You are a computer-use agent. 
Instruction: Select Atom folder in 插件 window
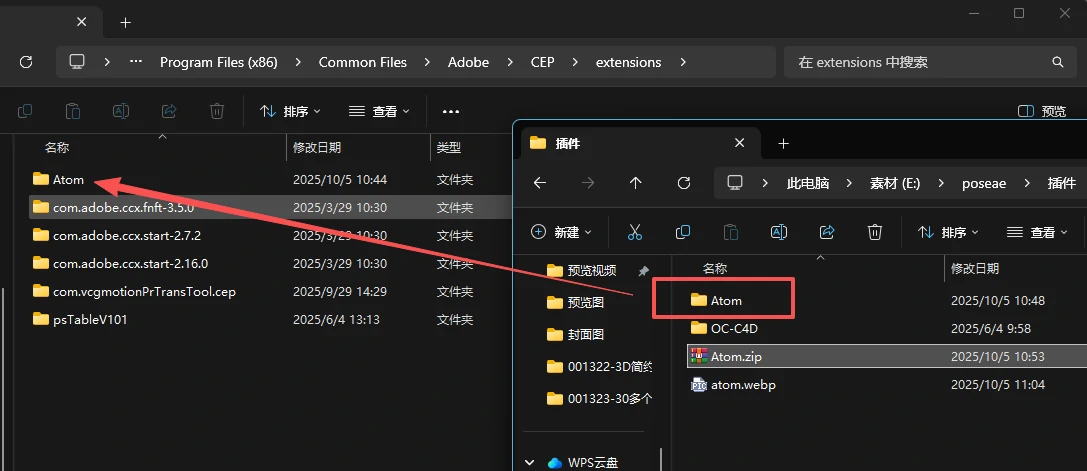point(717,300)
